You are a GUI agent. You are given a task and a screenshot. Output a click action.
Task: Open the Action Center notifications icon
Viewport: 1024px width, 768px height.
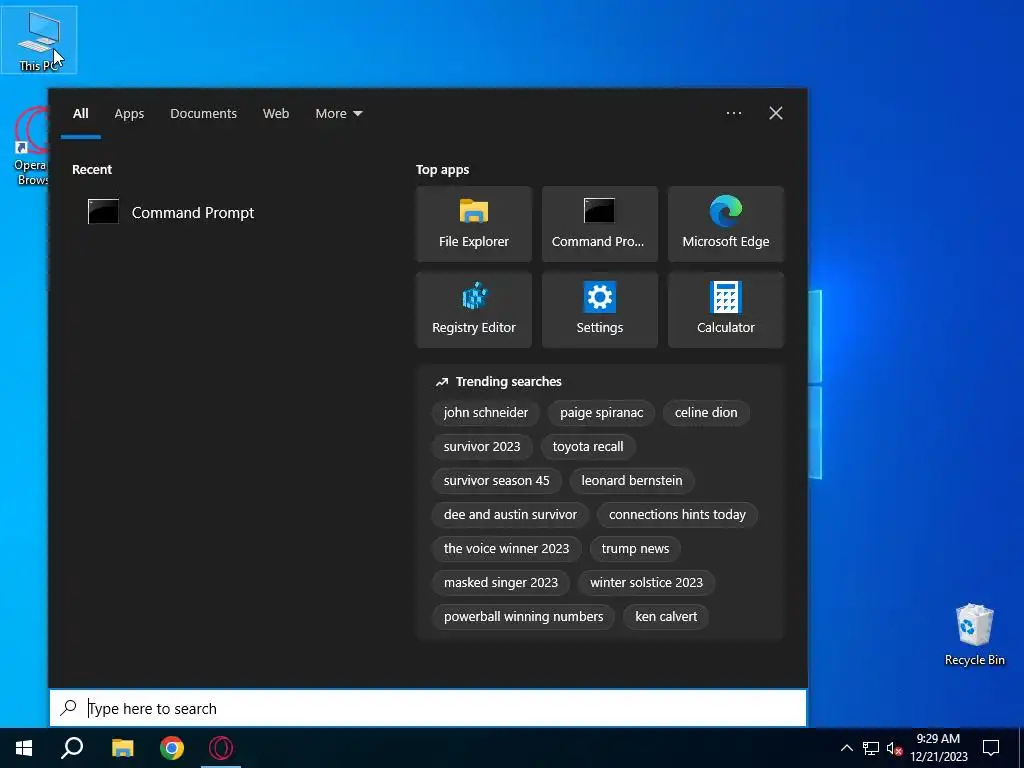point(991,748)
